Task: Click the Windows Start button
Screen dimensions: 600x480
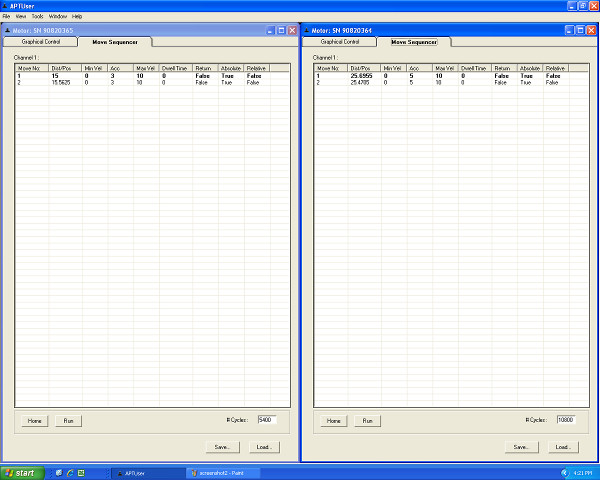Action: pyautogui.click(x=20, y=472)
